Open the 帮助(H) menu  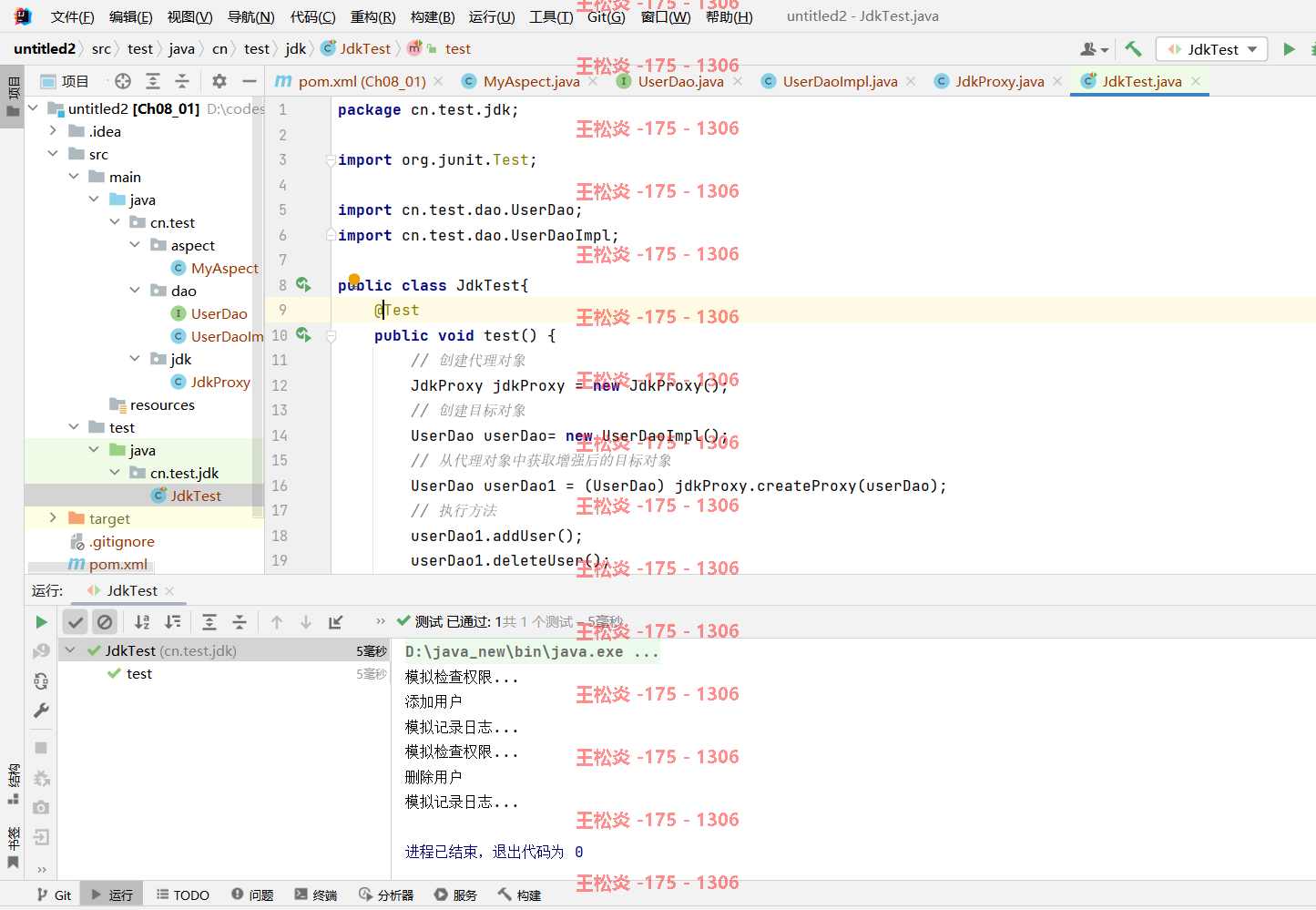tap(729, 16)
